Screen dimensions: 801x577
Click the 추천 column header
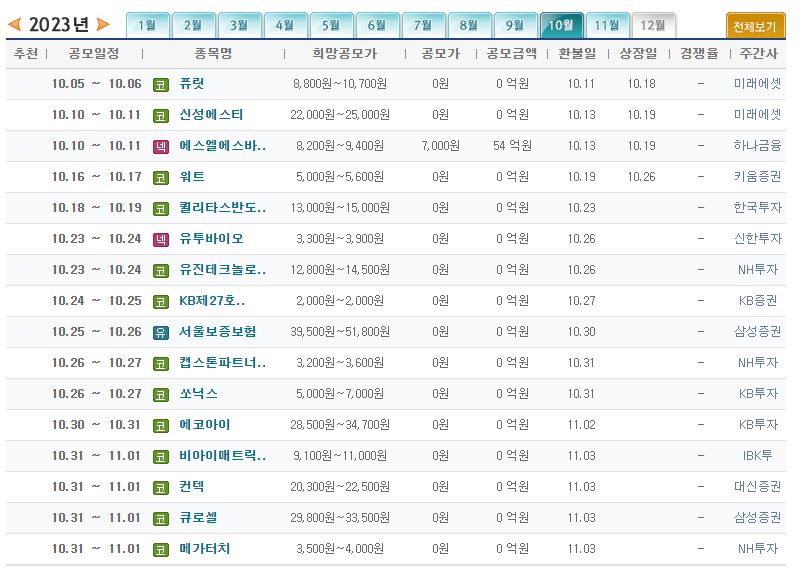point(26,54)
